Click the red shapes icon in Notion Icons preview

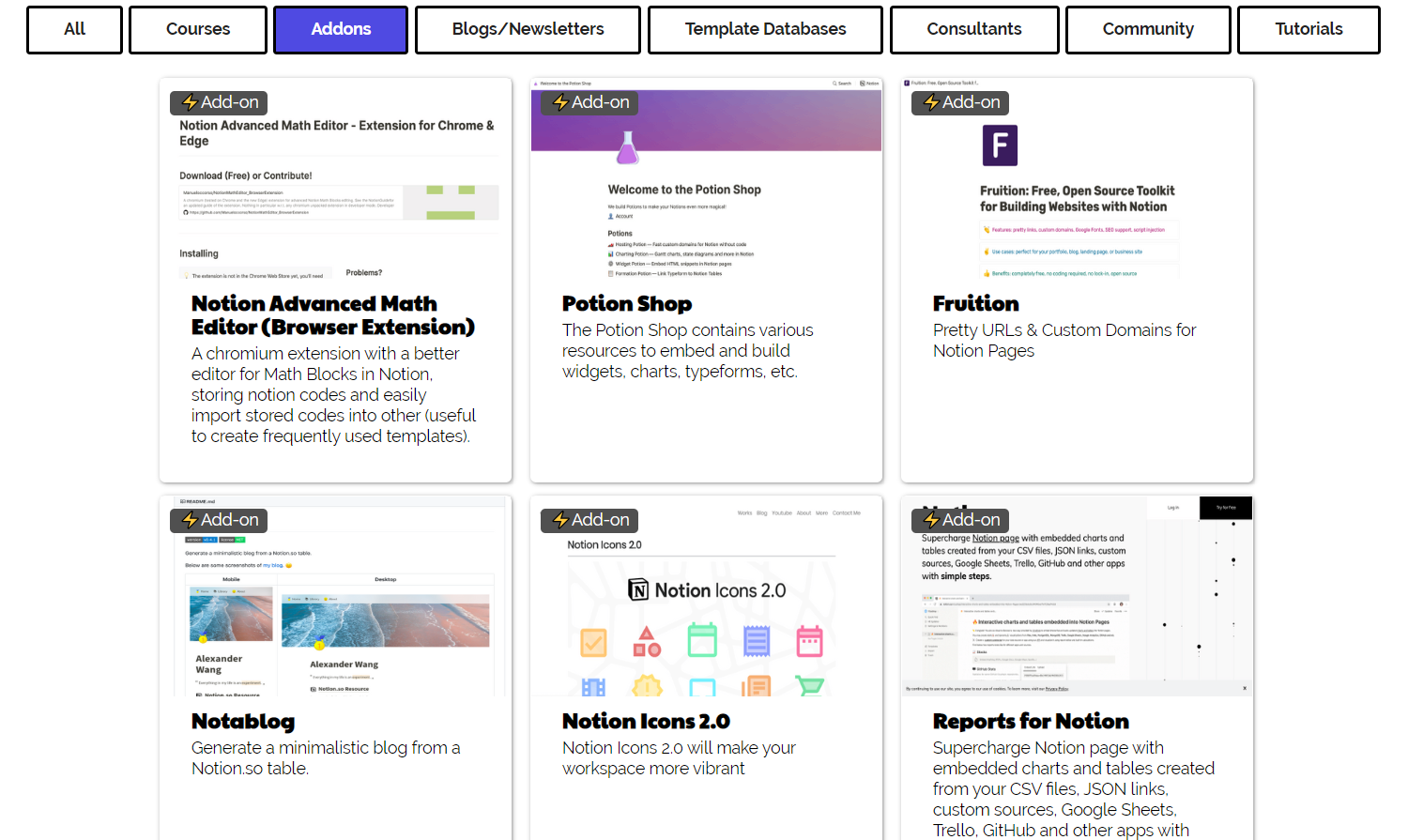click(648, 642)
